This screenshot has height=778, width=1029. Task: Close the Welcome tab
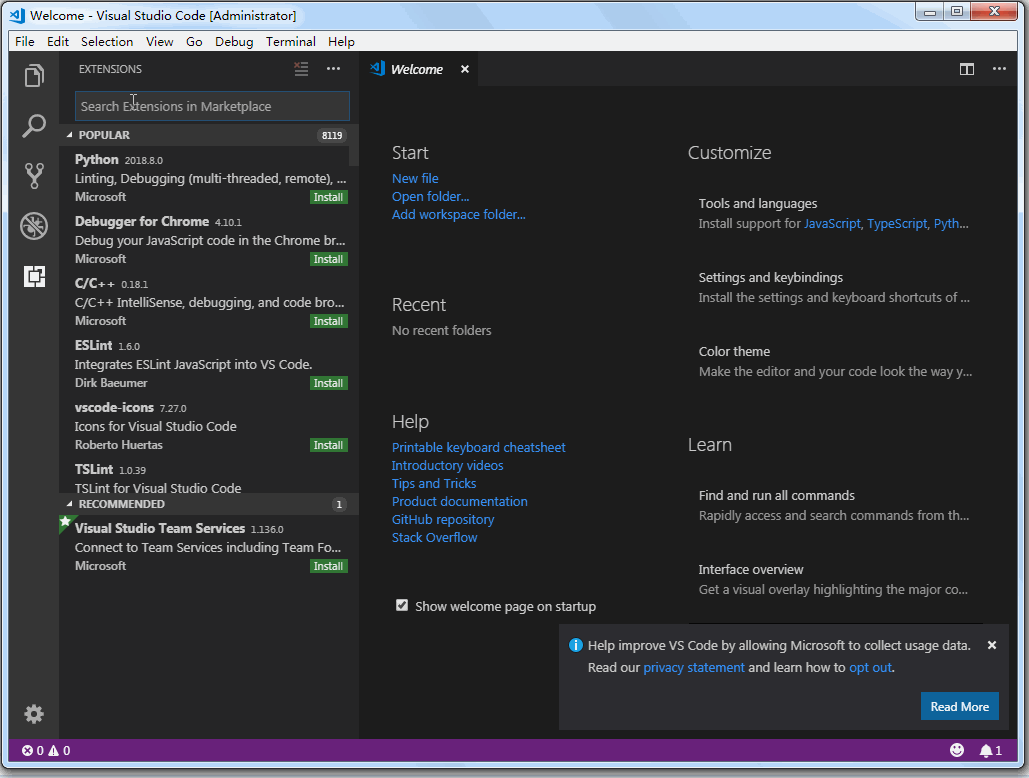[x=465, y=69]
